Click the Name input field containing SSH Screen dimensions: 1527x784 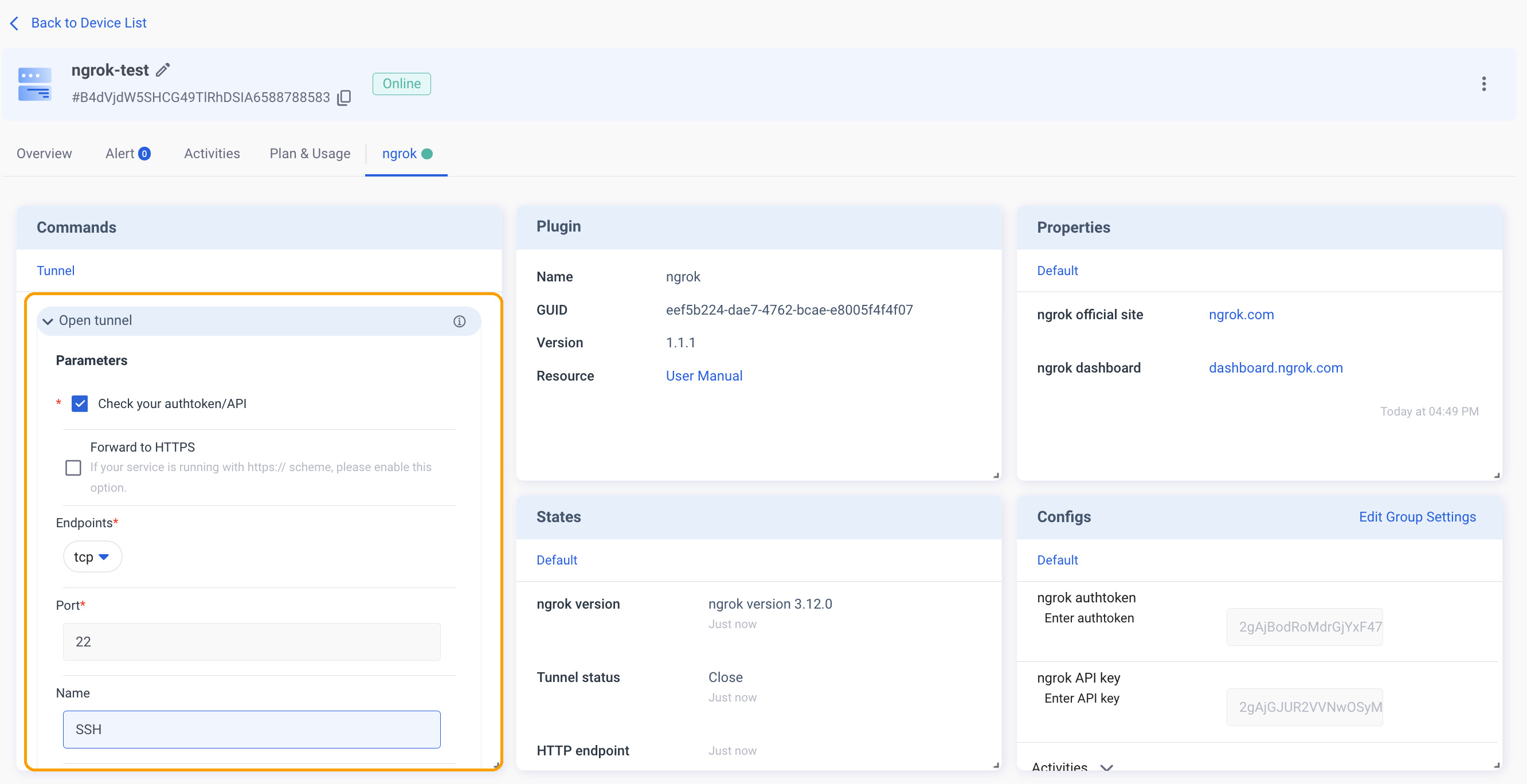(x=251, y=730)
